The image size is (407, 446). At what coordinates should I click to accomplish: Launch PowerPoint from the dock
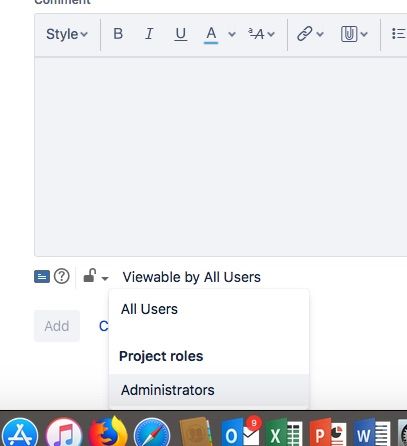pyautogui.click(x=328, y=433)
